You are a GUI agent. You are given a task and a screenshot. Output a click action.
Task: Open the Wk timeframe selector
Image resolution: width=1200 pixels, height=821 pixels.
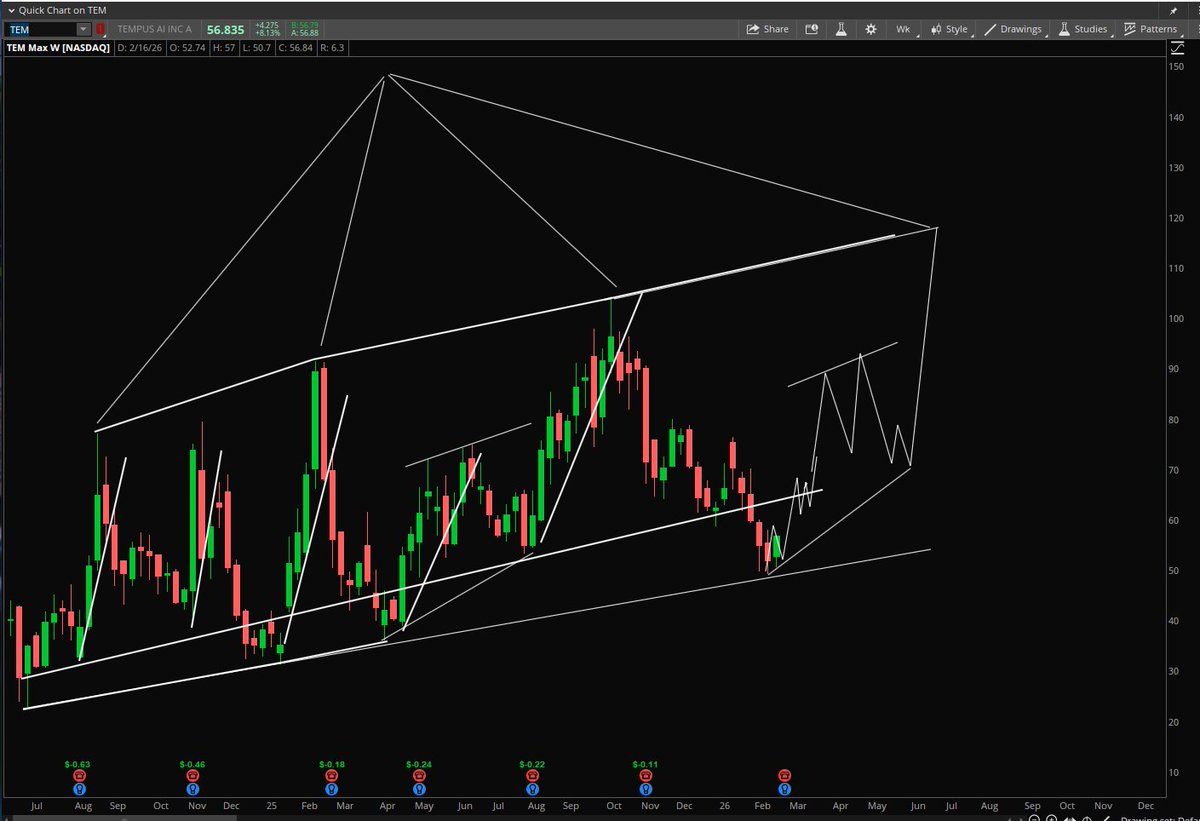(x=903, y=29)
